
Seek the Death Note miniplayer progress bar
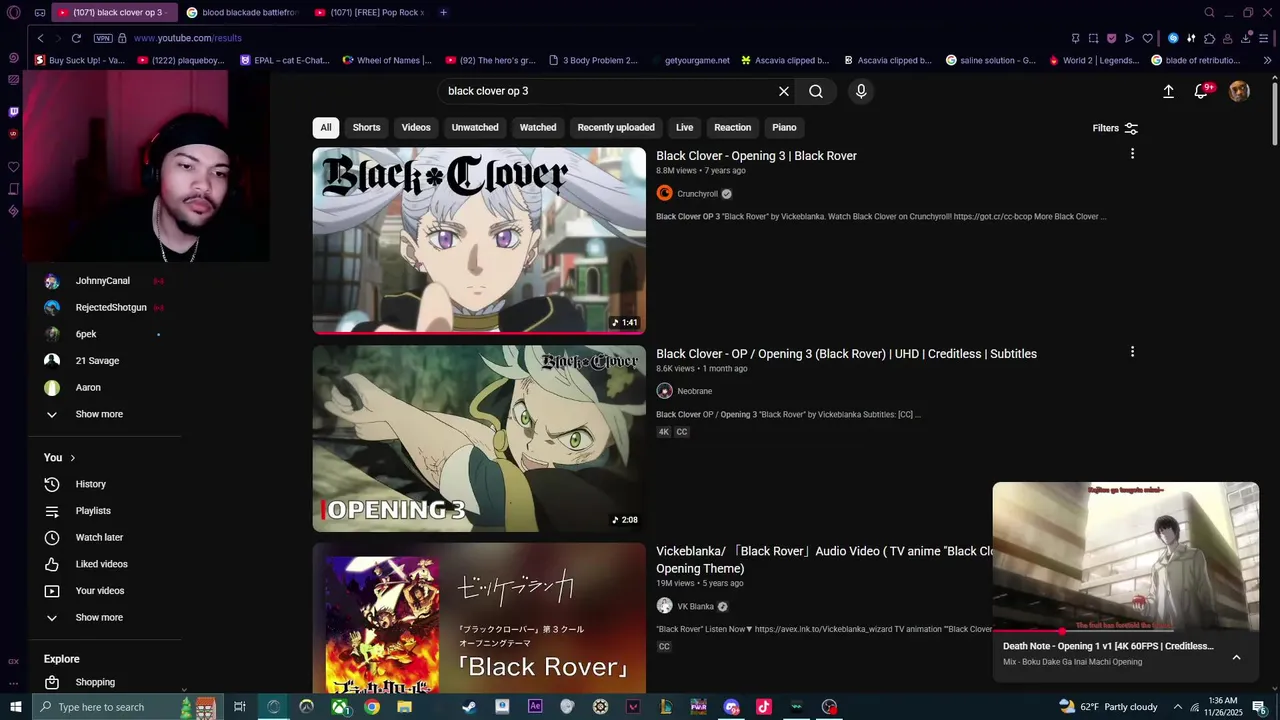tap(1126, 631)
